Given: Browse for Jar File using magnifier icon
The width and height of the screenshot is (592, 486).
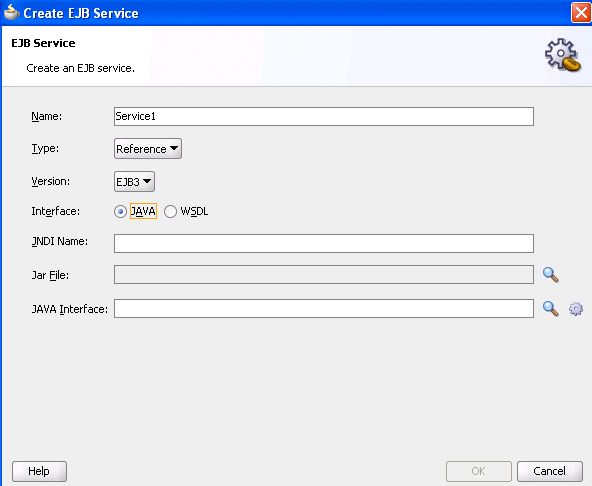Looking at the screenshot, I should [x=550, y=275].
